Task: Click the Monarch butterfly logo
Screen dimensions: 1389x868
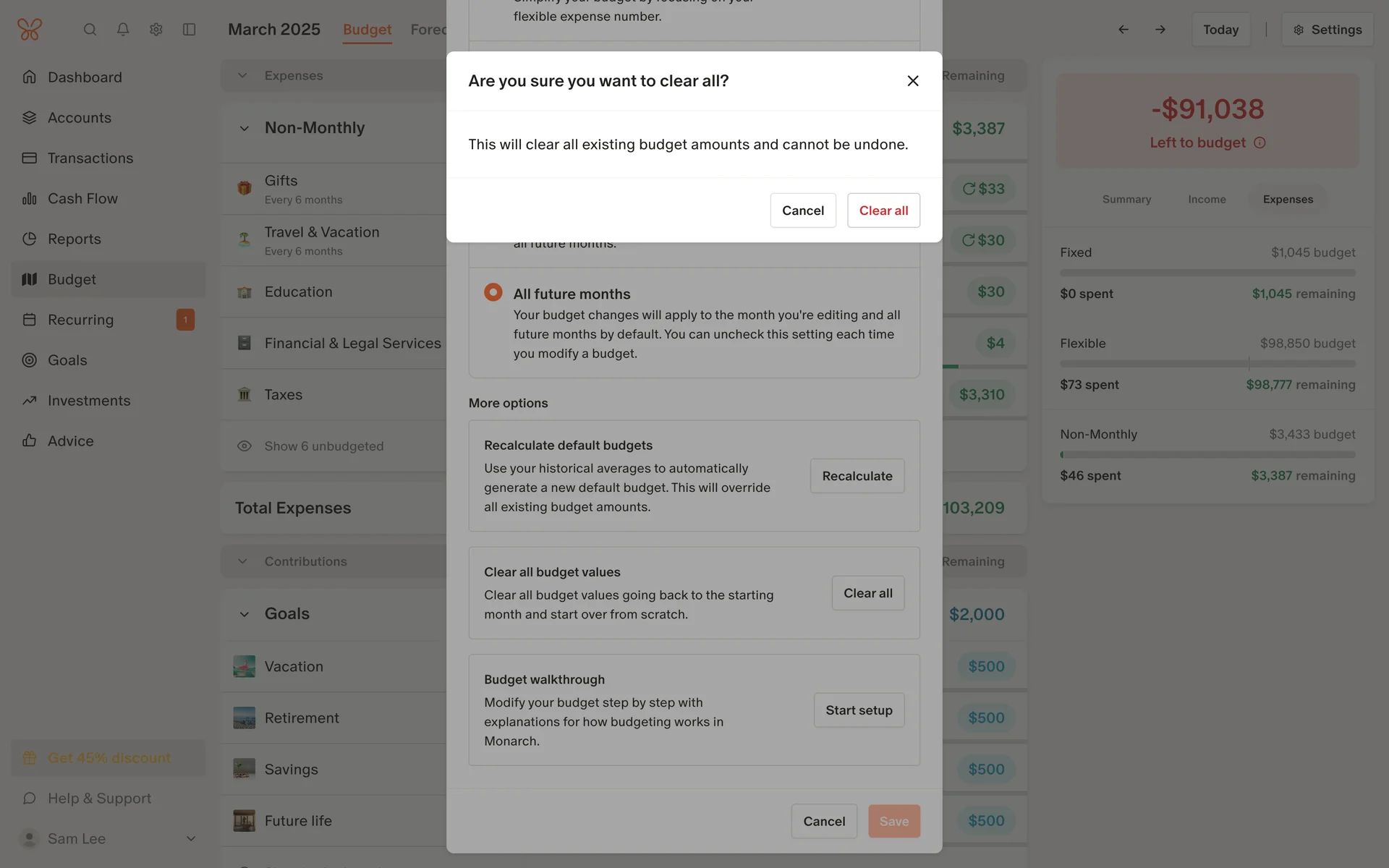Action: tap(30, 30)
